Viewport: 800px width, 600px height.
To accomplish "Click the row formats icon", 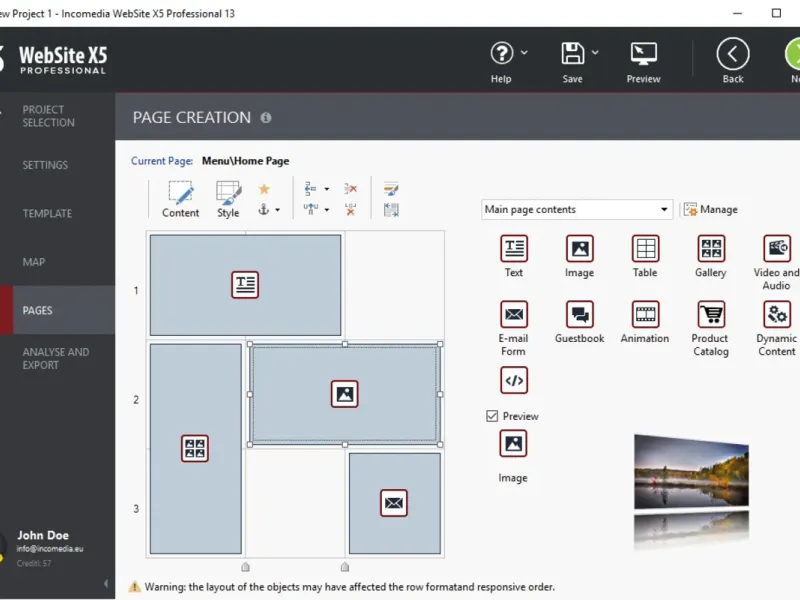I will tap(391, 189).
